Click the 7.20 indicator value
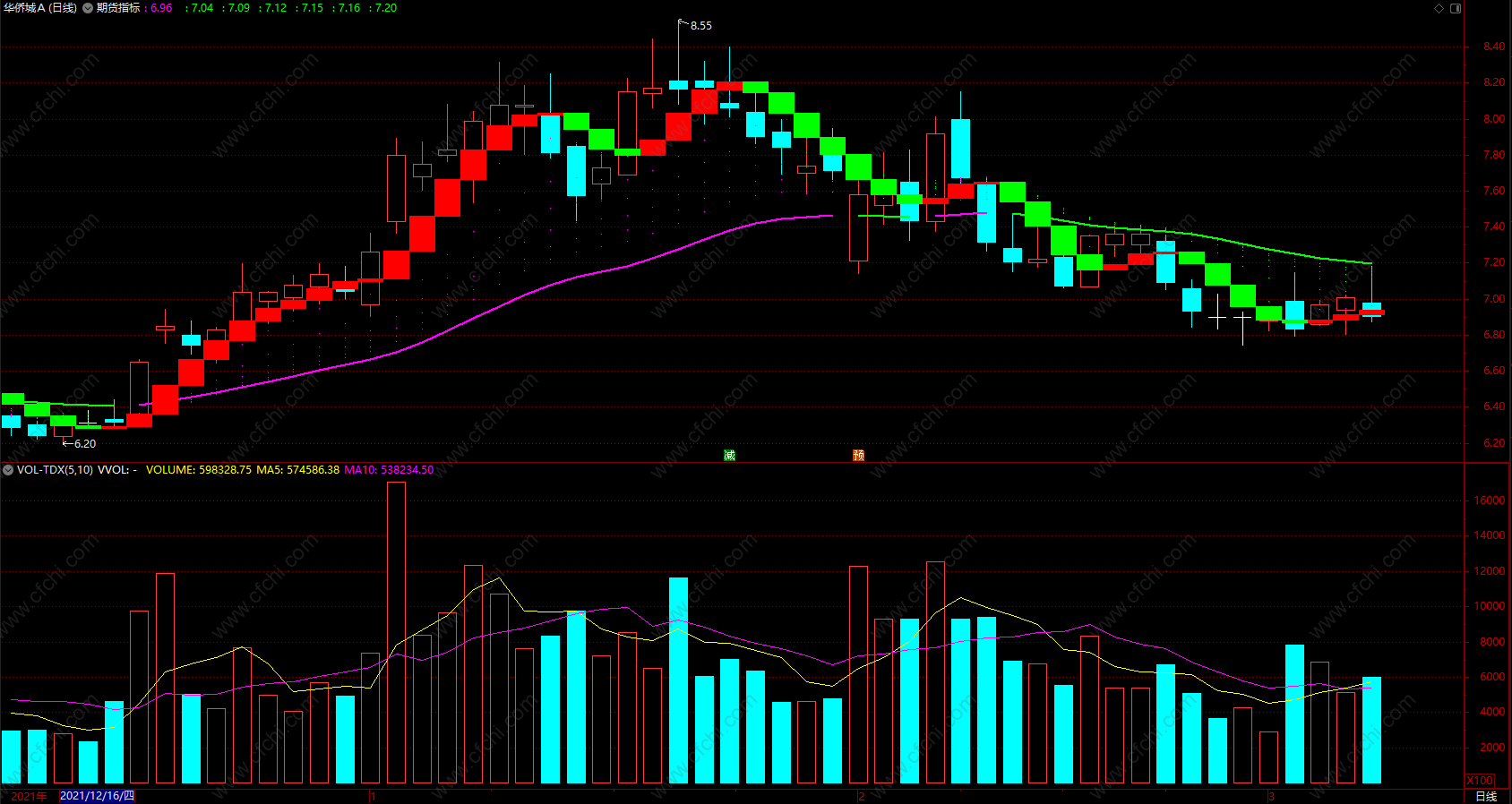Viewport: 1512px width, 804px height. pyautogui.click(x=386, y=8)
